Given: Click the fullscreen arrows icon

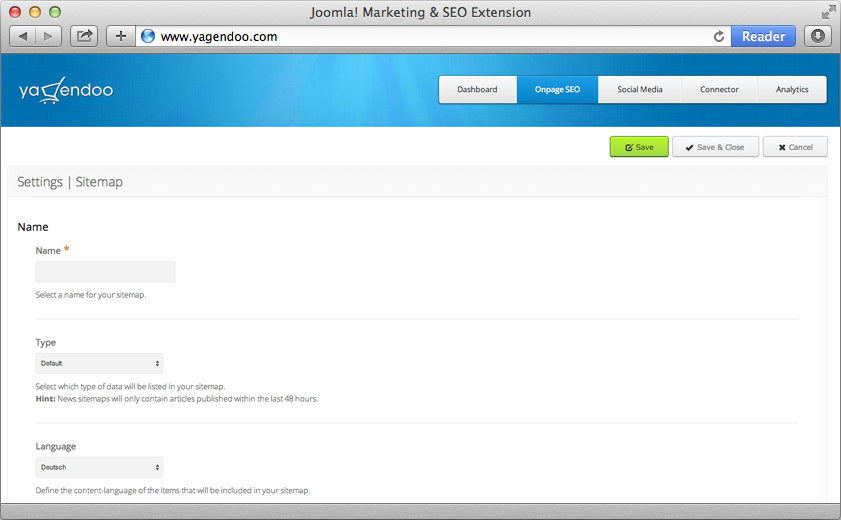Looking at the screenshot, I should pyautogui.click(x=828, y=12).
